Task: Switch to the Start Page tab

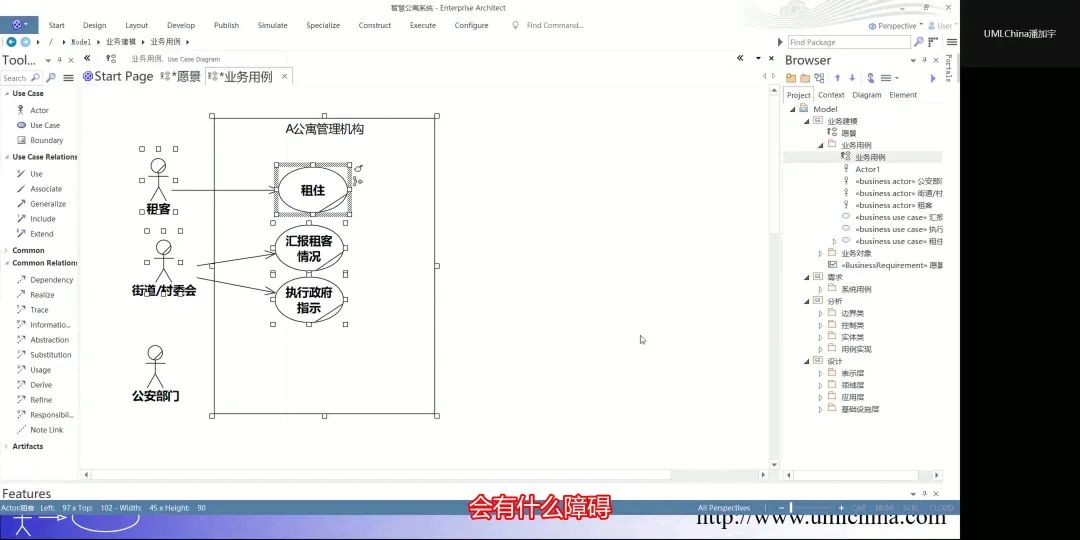Action: (x=118, y=76)
